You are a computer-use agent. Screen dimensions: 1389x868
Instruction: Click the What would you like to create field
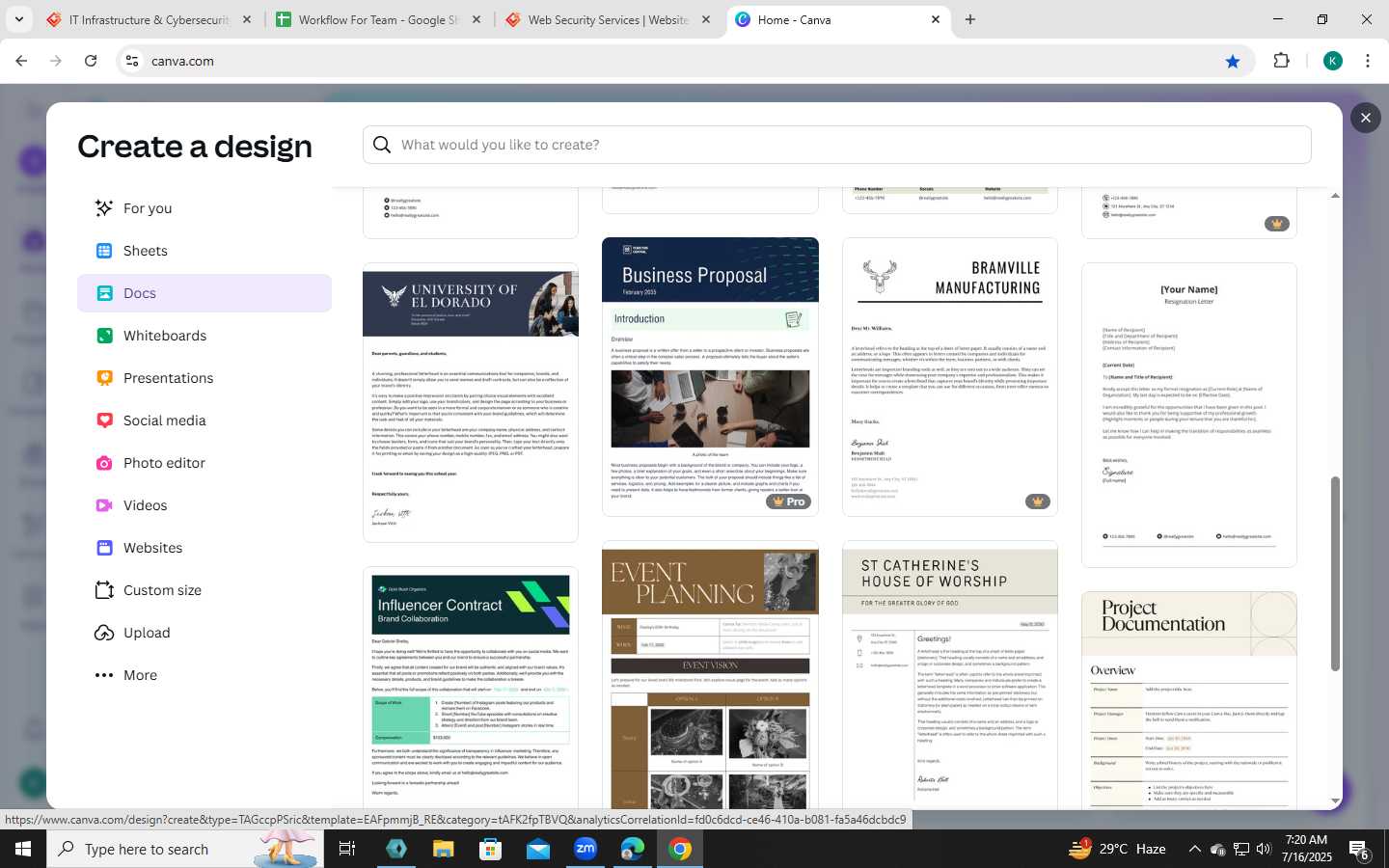837,145
